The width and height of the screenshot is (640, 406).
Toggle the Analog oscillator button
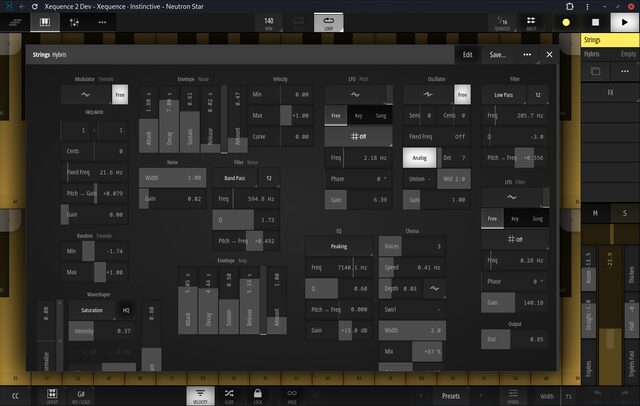pos(420,158)
